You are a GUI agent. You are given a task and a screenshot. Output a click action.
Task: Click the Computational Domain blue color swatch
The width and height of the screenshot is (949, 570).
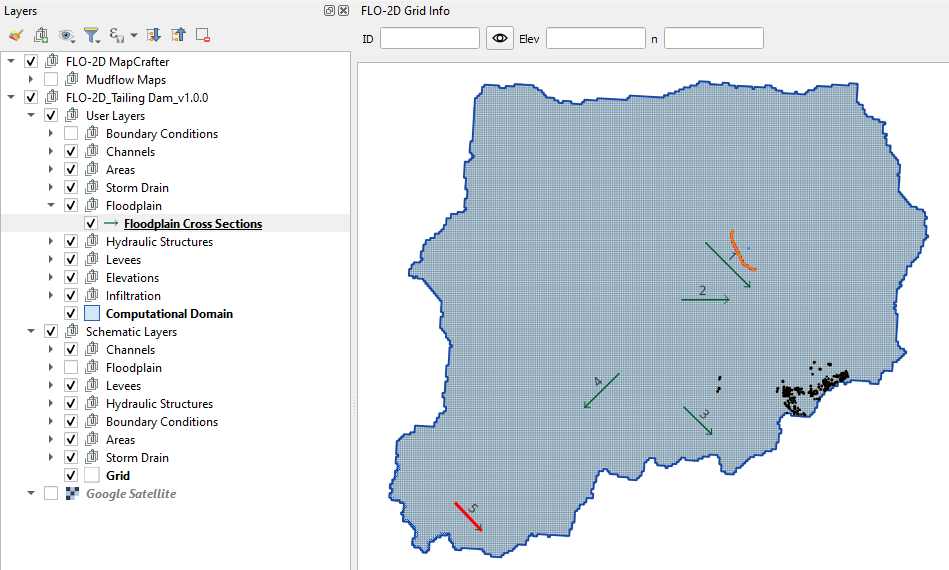click(x=92, y=314)
